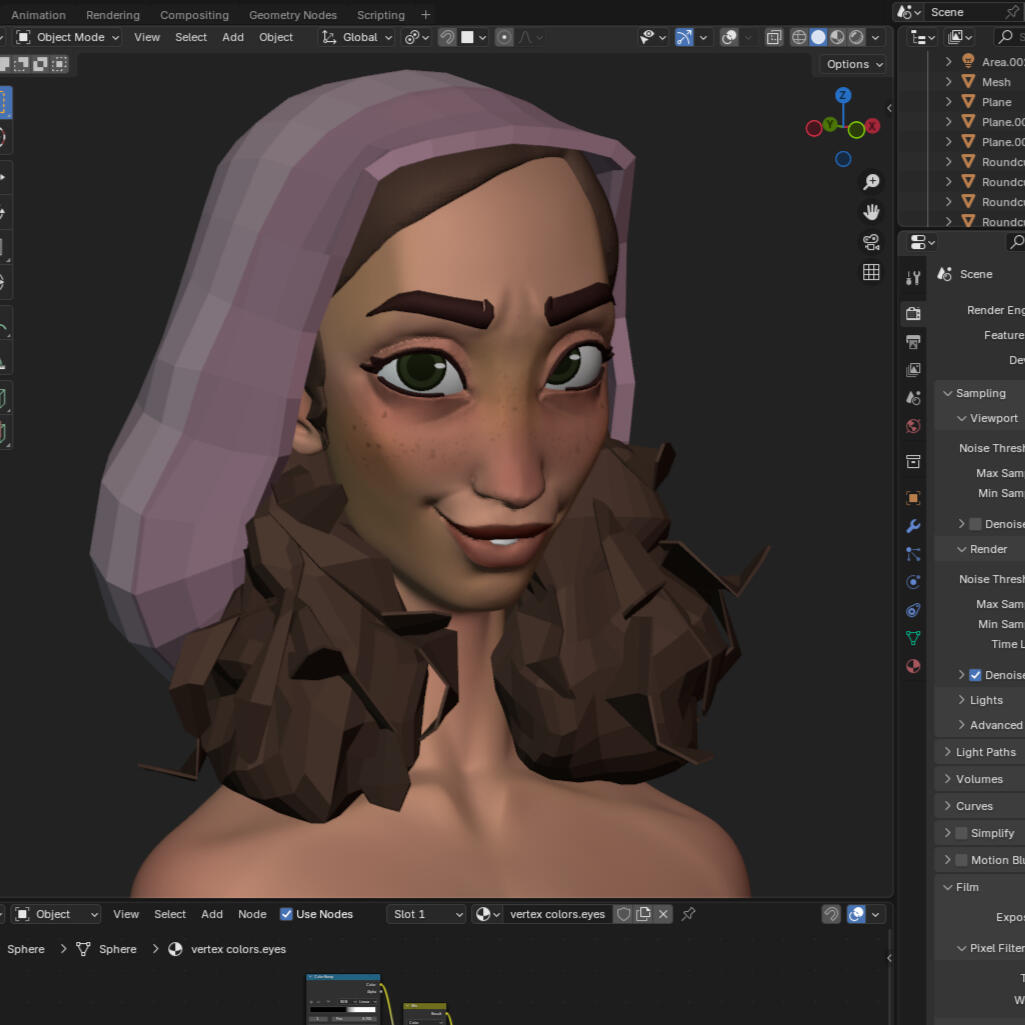Unlink the vertex colors.eyes material with X
The width and height of the screenshot is (1025, 1025).
pyautogui.click(x=663, y=914)
